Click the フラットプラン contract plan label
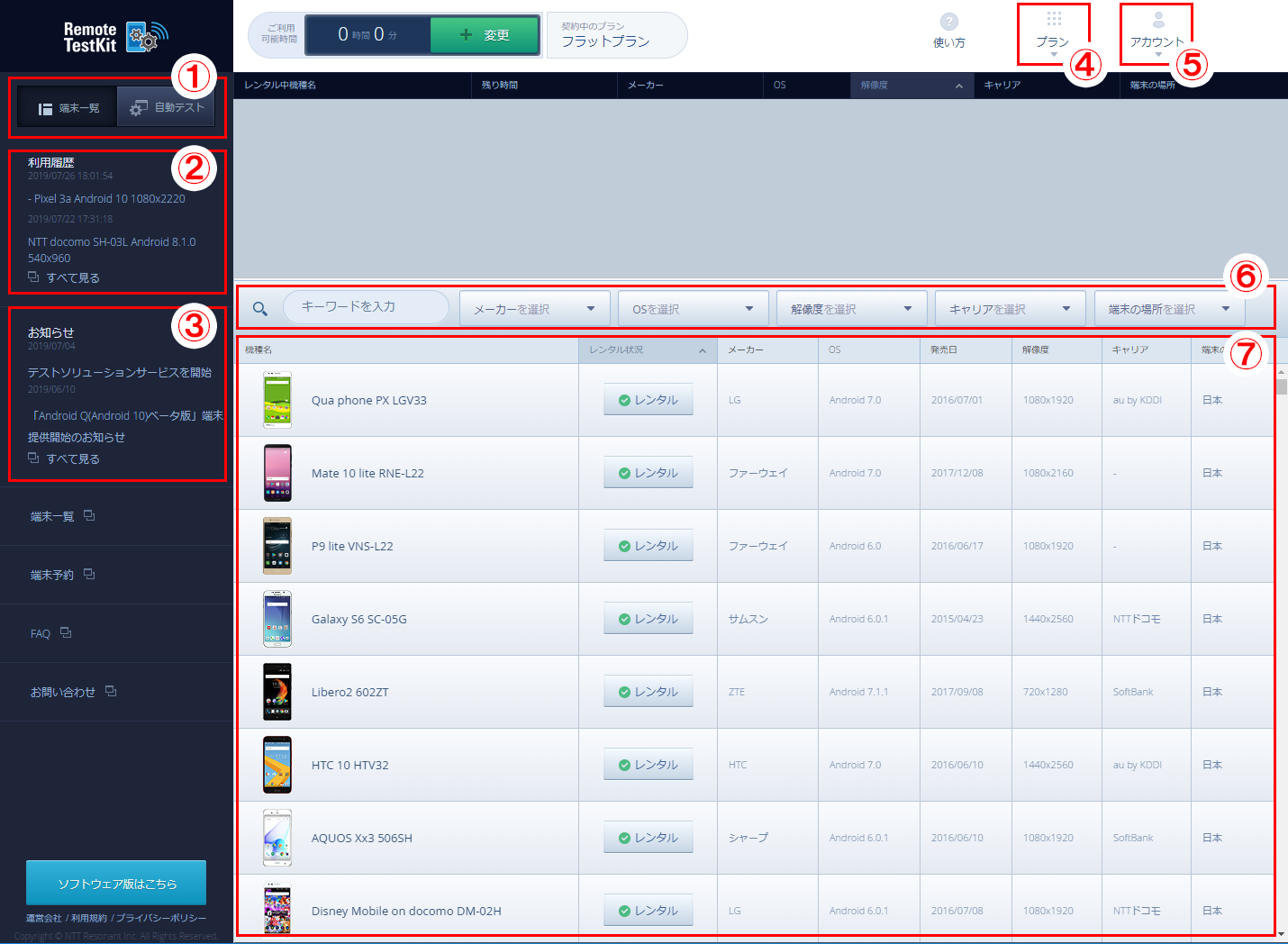This screenshot has width=1288, height=944. [x=605, y=41]
